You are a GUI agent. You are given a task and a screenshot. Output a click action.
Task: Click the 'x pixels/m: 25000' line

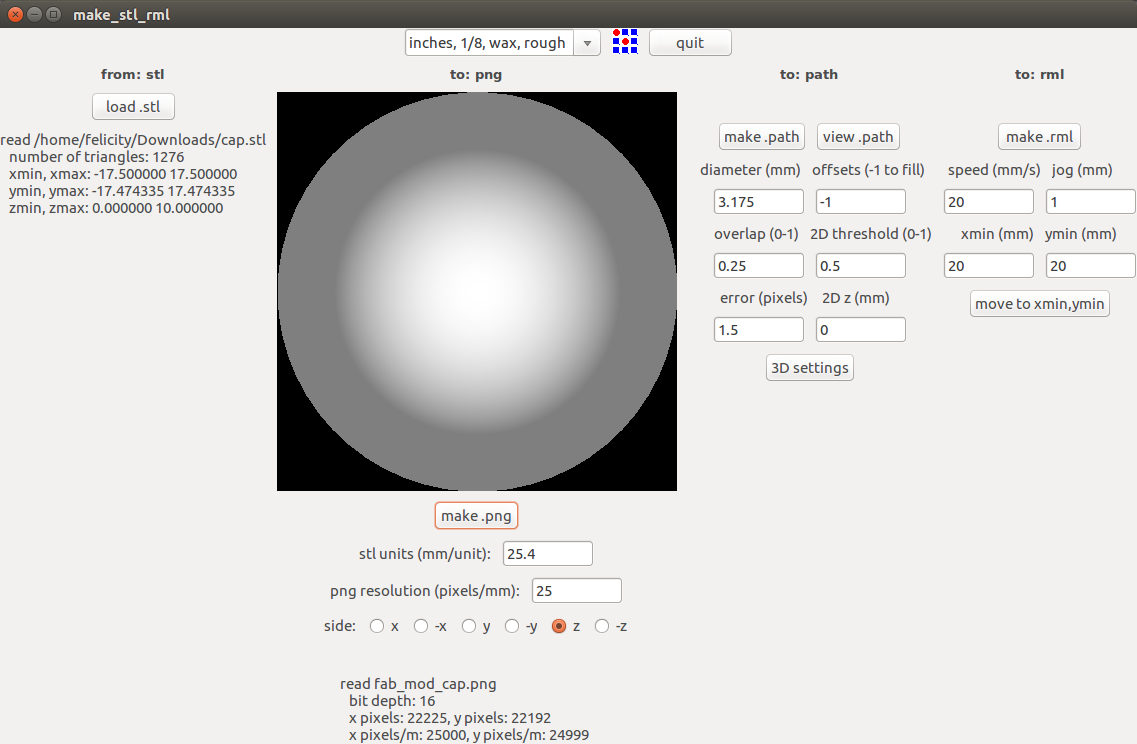(468, 735)
